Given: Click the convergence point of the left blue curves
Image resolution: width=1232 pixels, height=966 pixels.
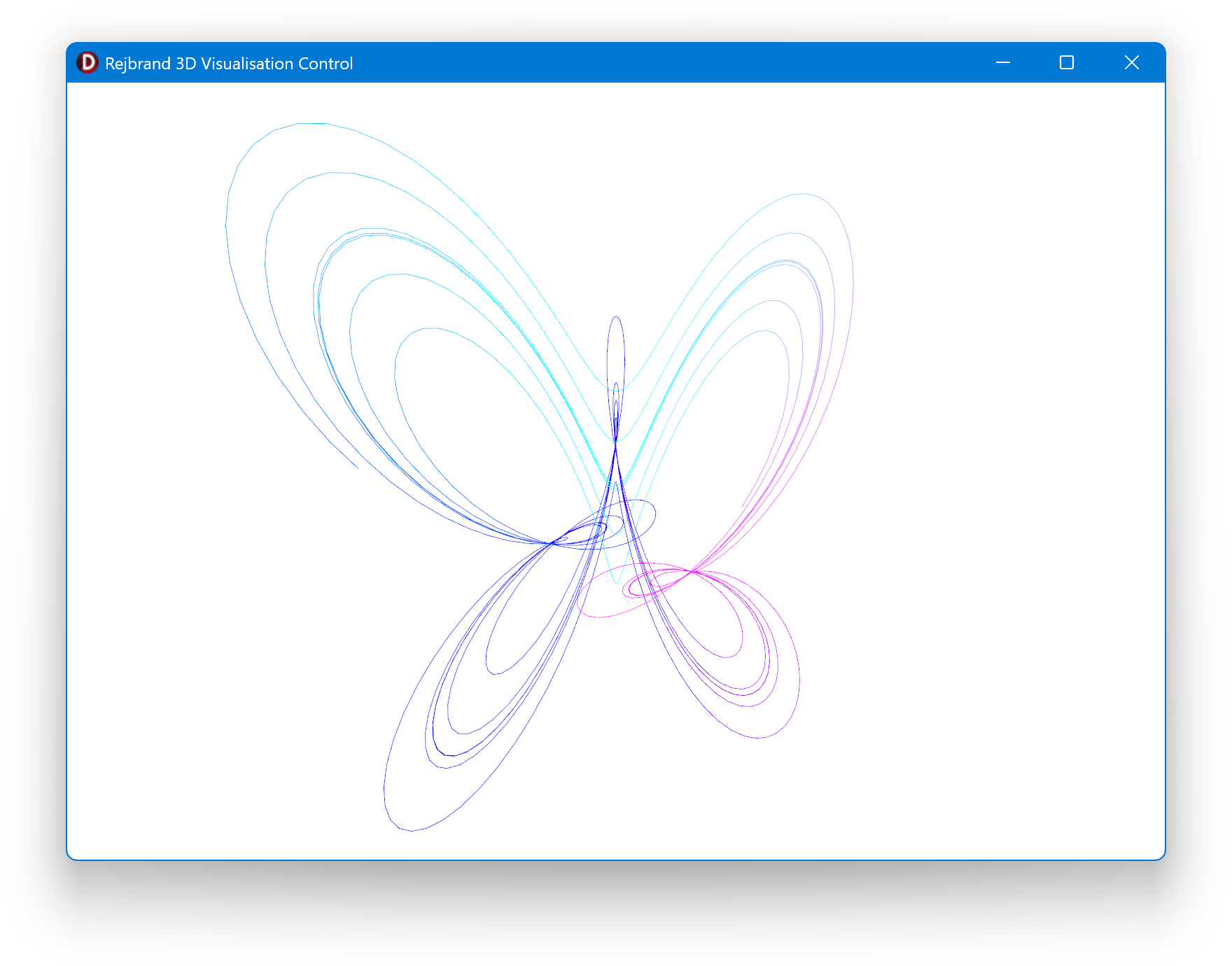Looking at the screenshot, I should [552, 542].
